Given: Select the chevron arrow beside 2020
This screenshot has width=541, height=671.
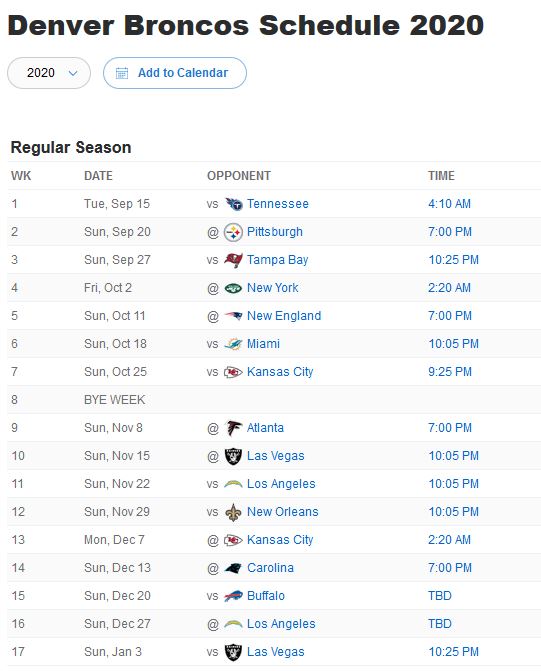Looking at the screenshot, I should click(x=73, y=73).
